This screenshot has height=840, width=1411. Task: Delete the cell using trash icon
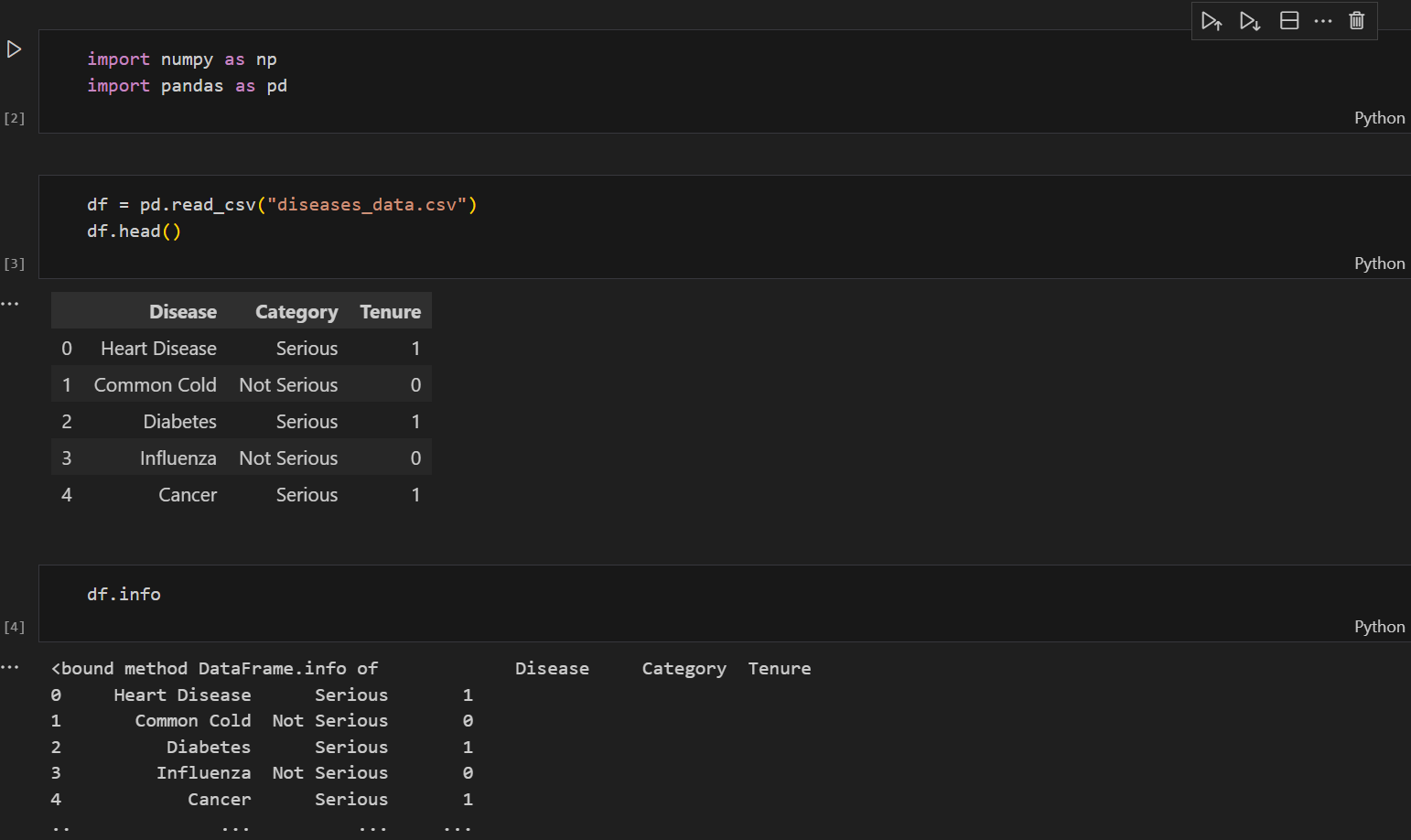tap(1357, 20)
